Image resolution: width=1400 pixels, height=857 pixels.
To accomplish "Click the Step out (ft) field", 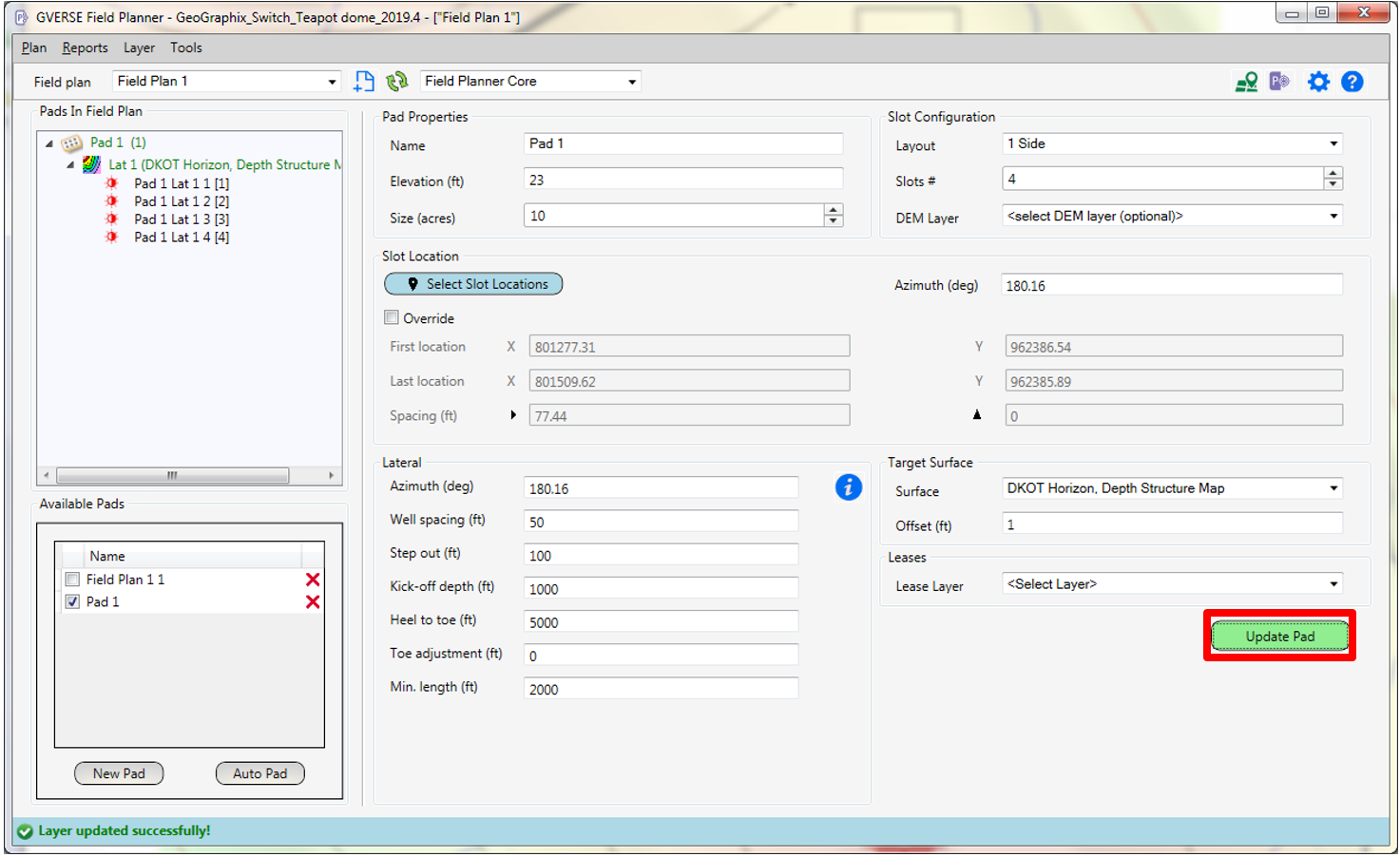I will (661, 555).
